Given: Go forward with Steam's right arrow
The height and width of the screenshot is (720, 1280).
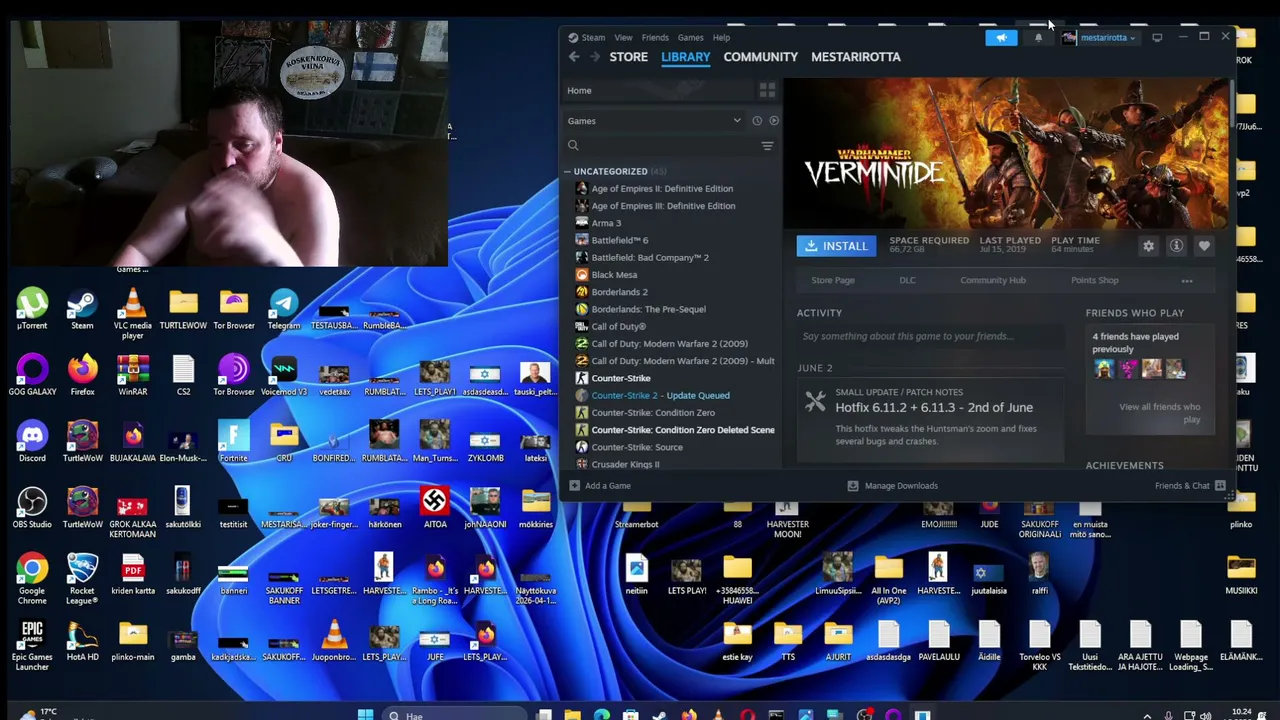Looking at the screenshot, I should (x=595, y=57).
